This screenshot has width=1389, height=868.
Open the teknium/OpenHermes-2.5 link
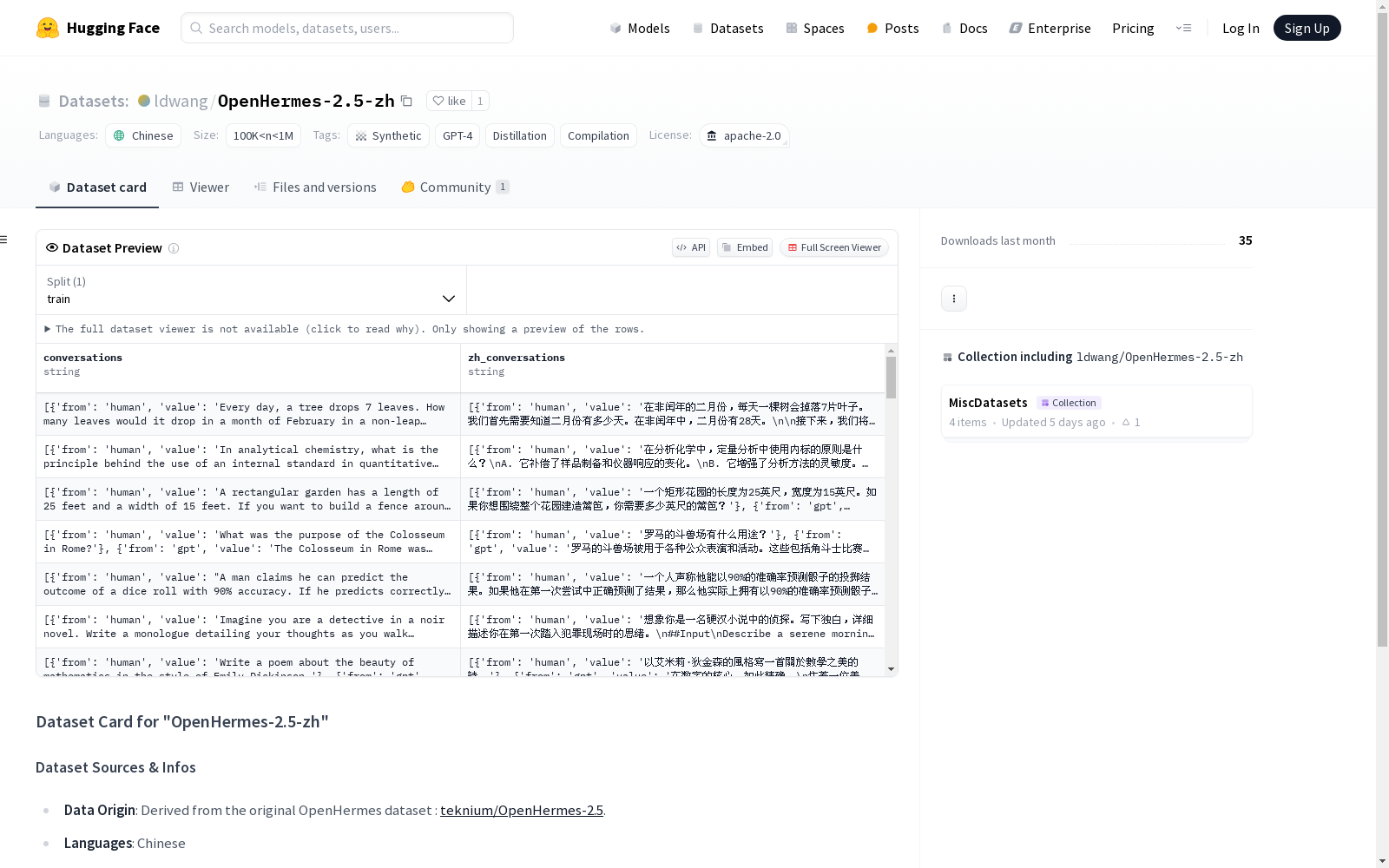[521, 810]
